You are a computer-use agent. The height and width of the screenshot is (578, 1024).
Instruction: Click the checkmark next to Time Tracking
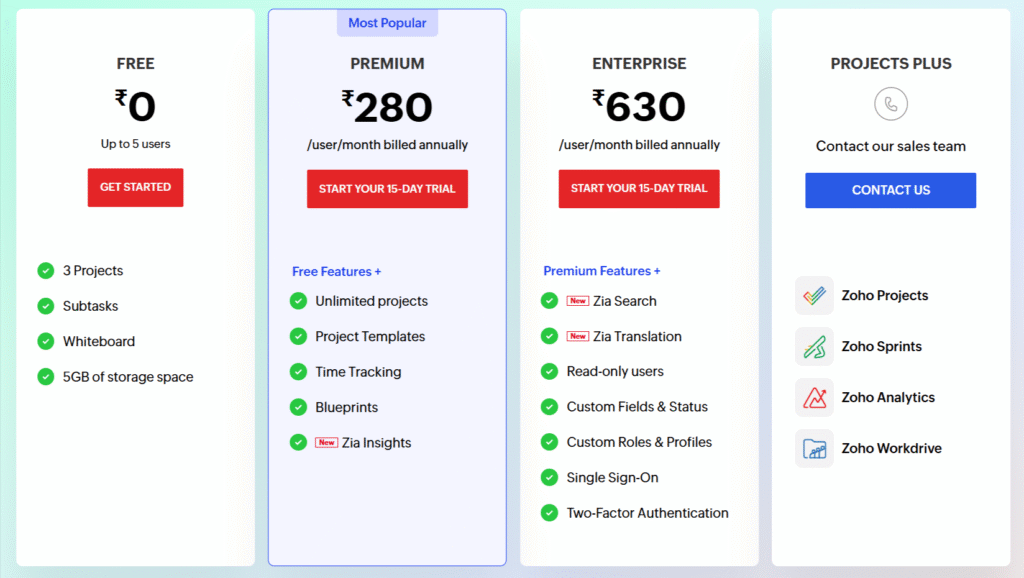(298, 372)
